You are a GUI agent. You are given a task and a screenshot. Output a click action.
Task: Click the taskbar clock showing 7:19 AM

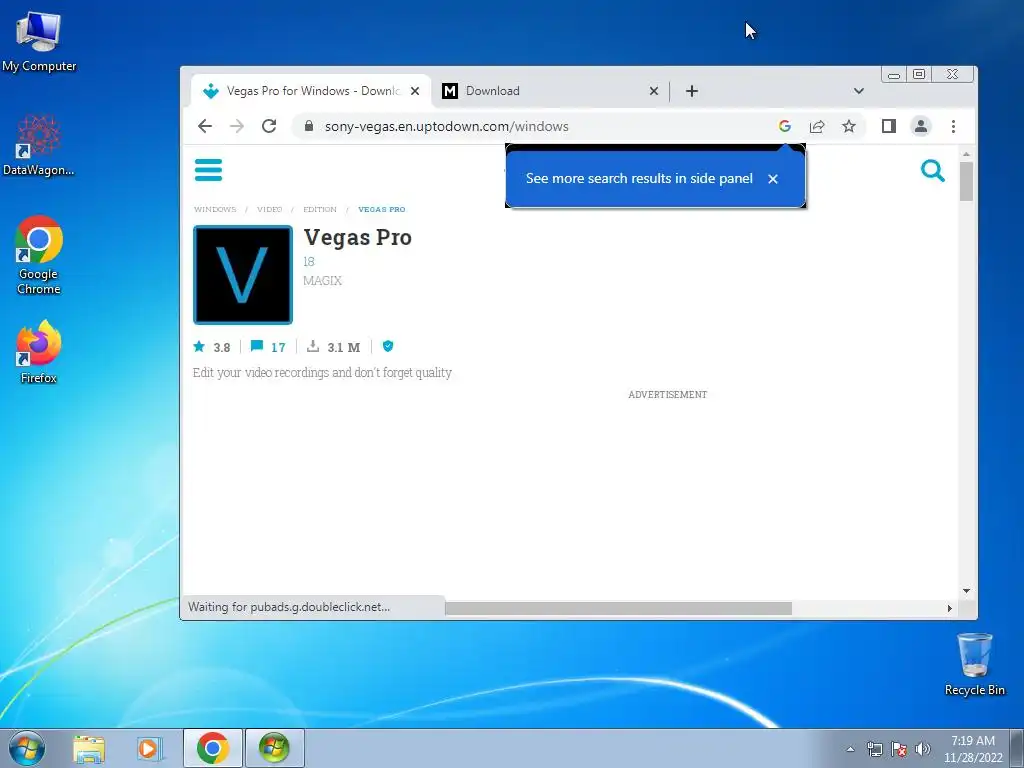pos(973,749)
